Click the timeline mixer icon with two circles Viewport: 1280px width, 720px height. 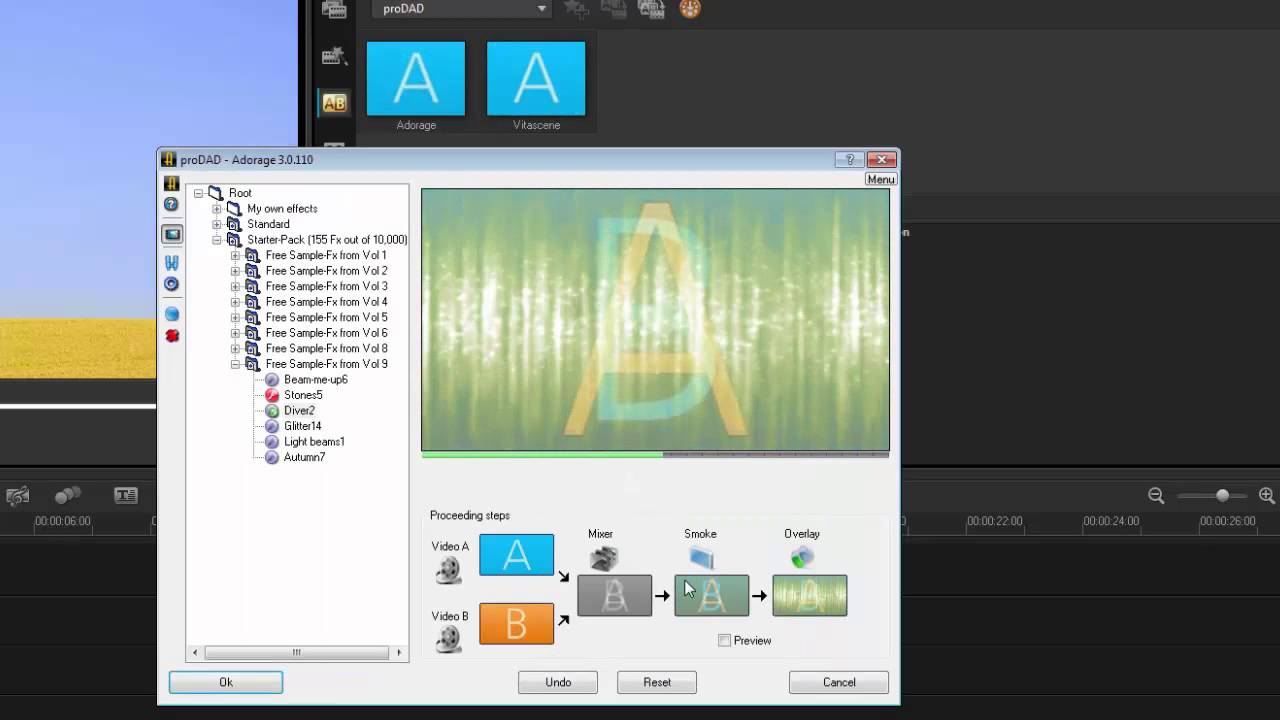(x=68, y=495)
